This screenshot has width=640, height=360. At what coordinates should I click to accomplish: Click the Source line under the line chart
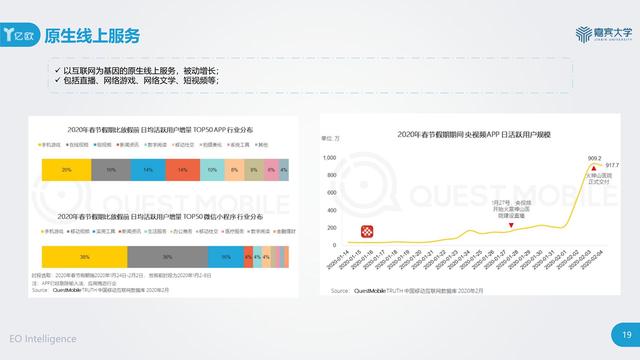point(407,291)
